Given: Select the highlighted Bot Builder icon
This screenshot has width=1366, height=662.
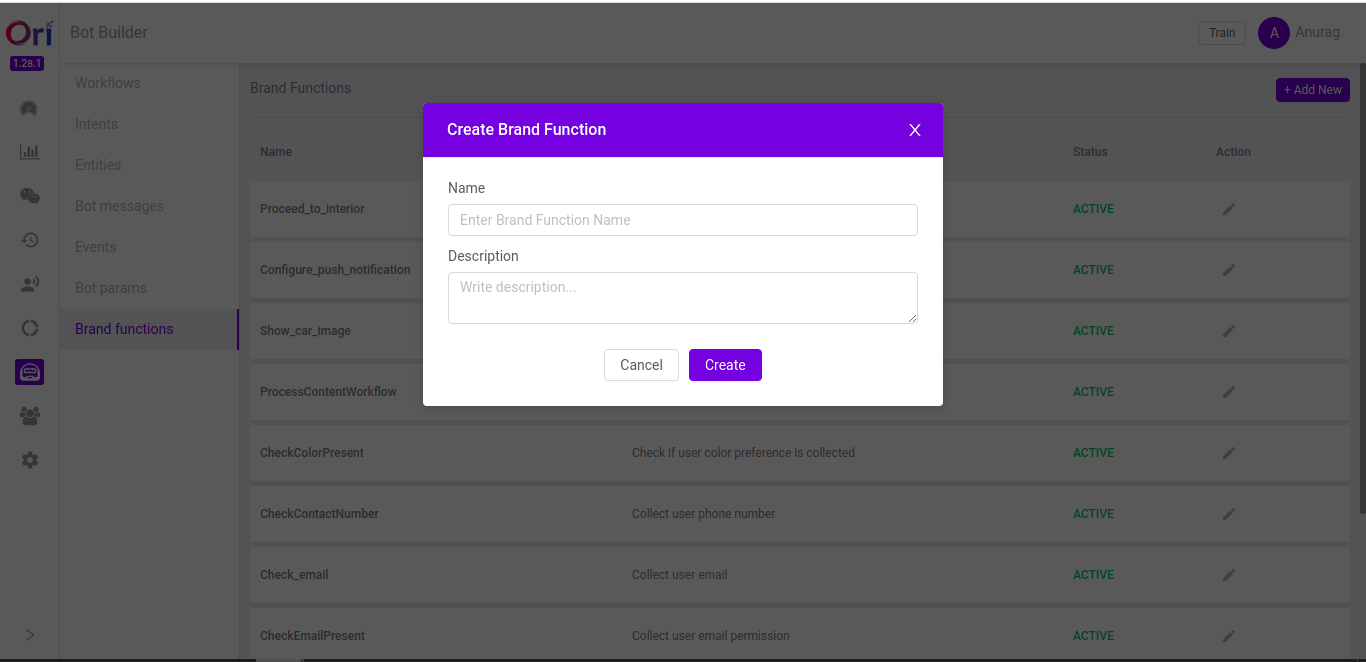Looking at the screenshot, I should (29, 371).
